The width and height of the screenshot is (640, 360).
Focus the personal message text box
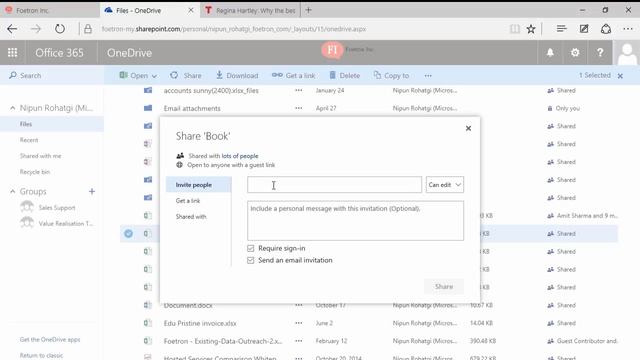(356, 220)
